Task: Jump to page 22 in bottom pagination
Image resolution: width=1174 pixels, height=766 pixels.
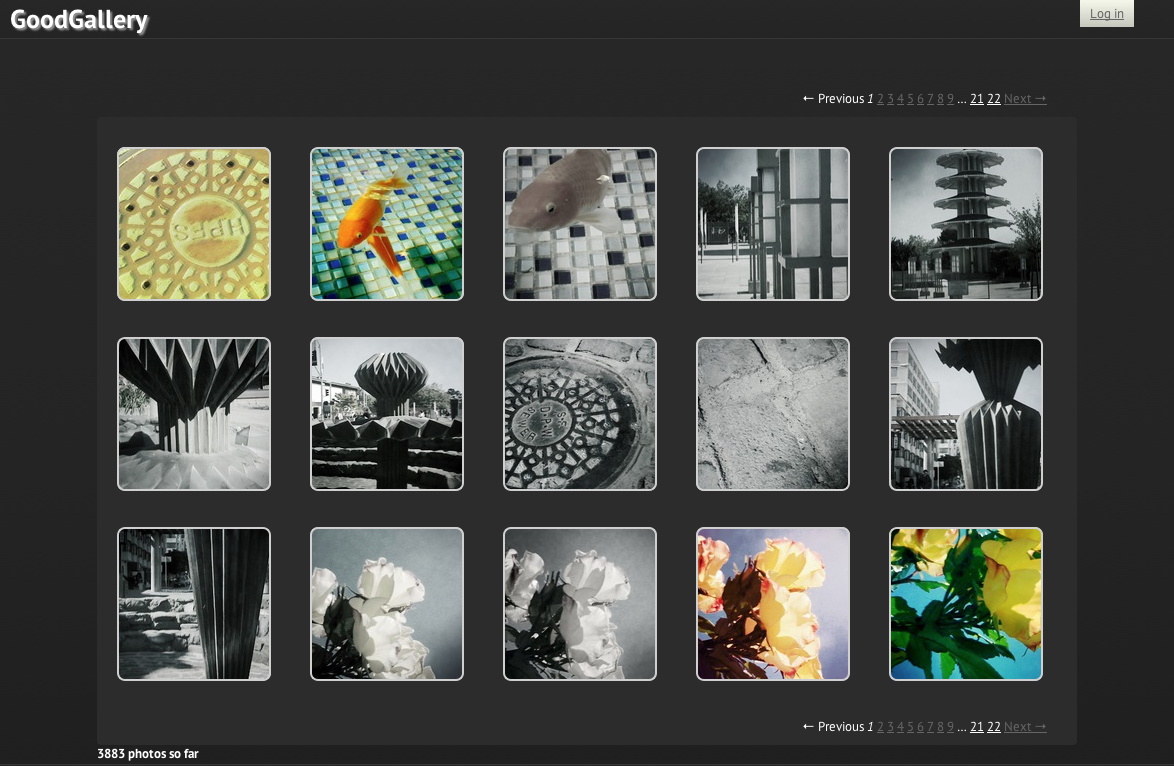Action: [x=994, y=727]
